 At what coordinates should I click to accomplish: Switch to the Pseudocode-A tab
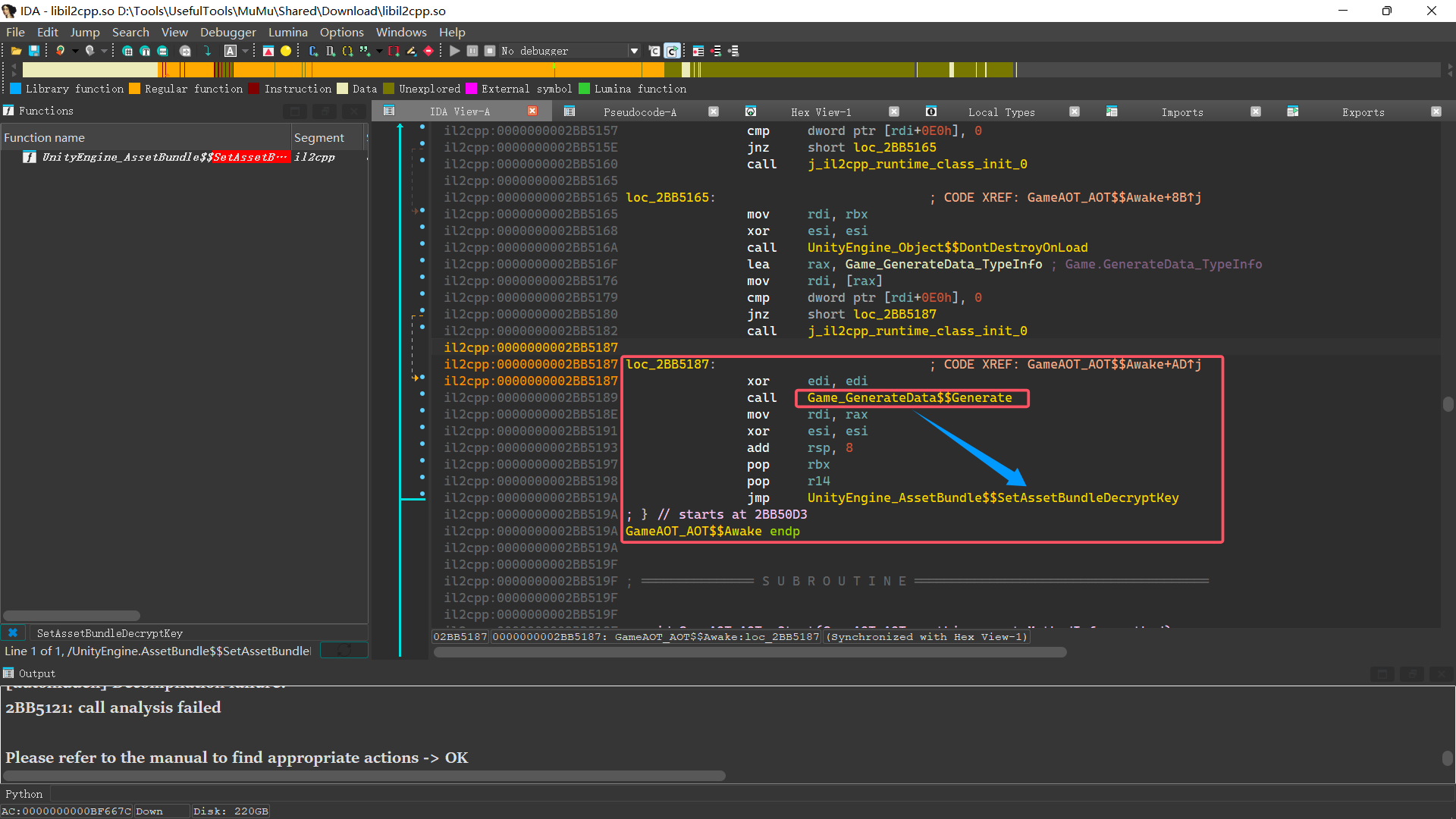639,111
